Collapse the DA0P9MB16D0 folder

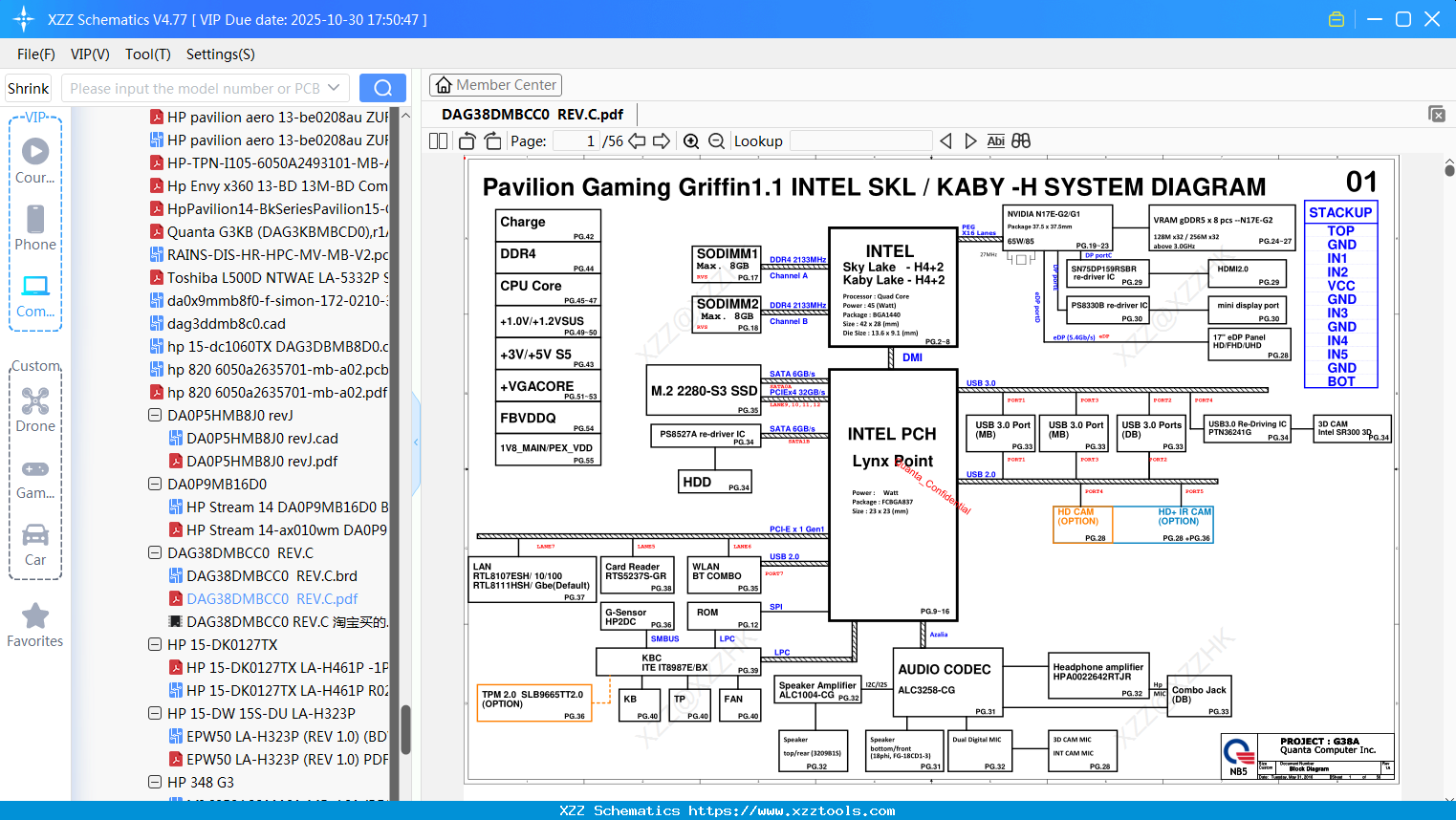click(x=155, y=485)
